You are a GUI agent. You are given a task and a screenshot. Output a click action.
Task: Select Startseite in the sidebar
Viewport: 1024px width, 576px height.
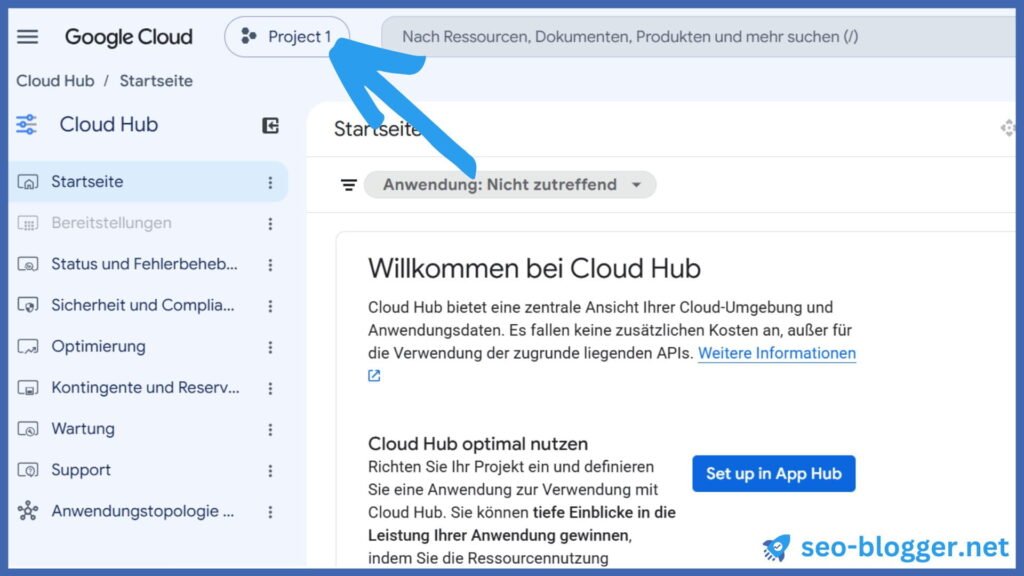pyautogui.click(x=149, y=182)
